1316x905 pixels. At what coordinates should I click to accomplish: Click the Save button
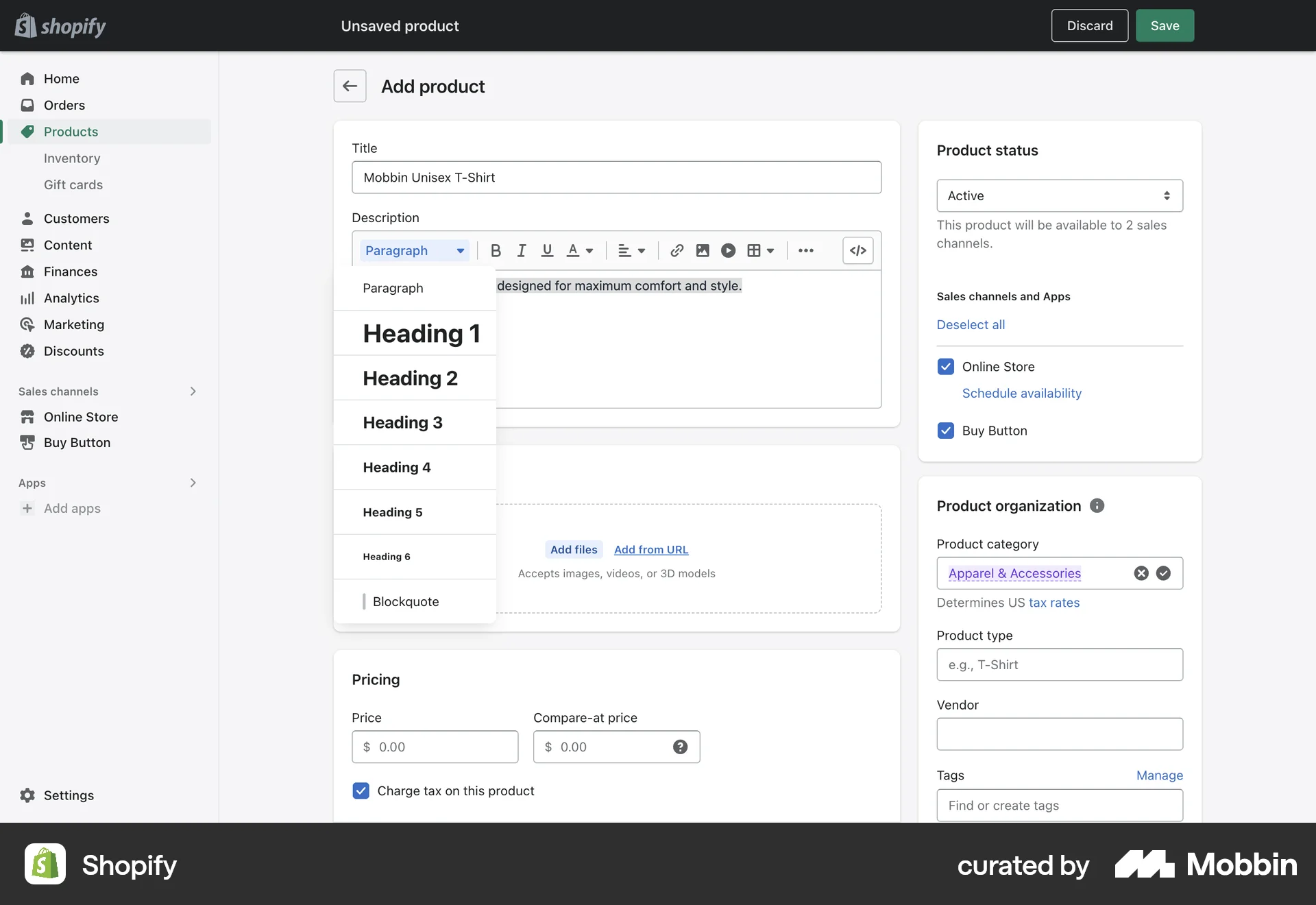pyautogui.click(x=1164, y=25)
